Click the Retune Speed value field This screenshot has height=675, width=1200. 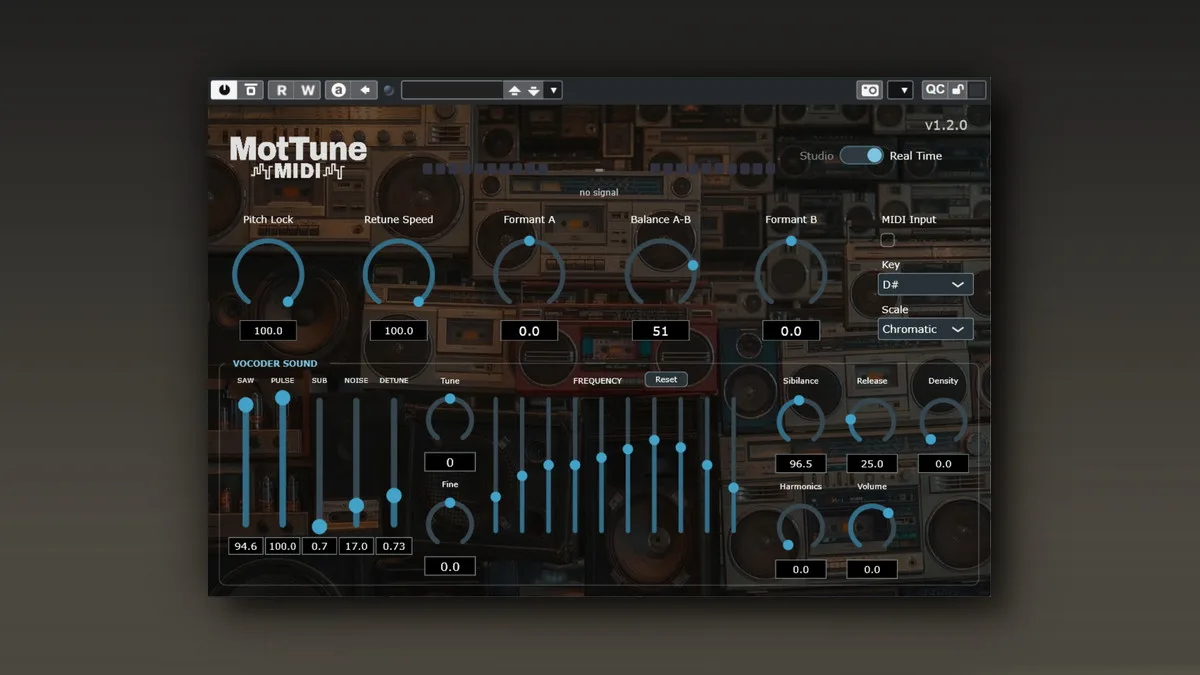point(398,330)
